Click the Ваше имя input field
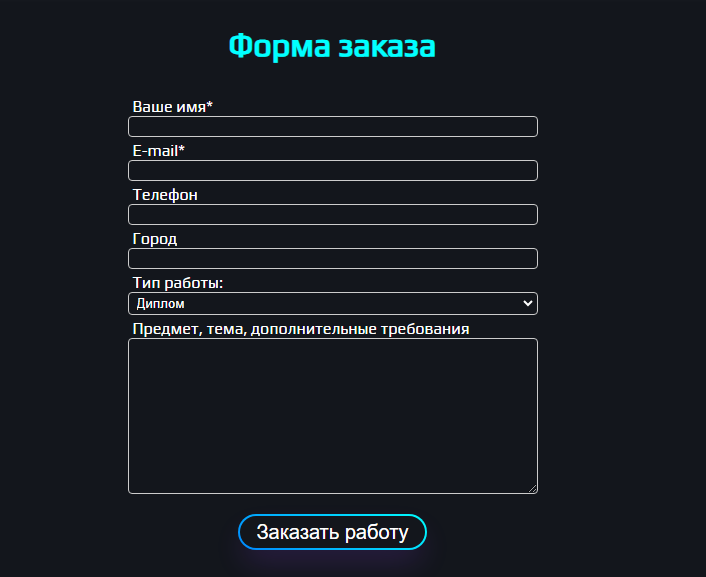 click(333, 126)
